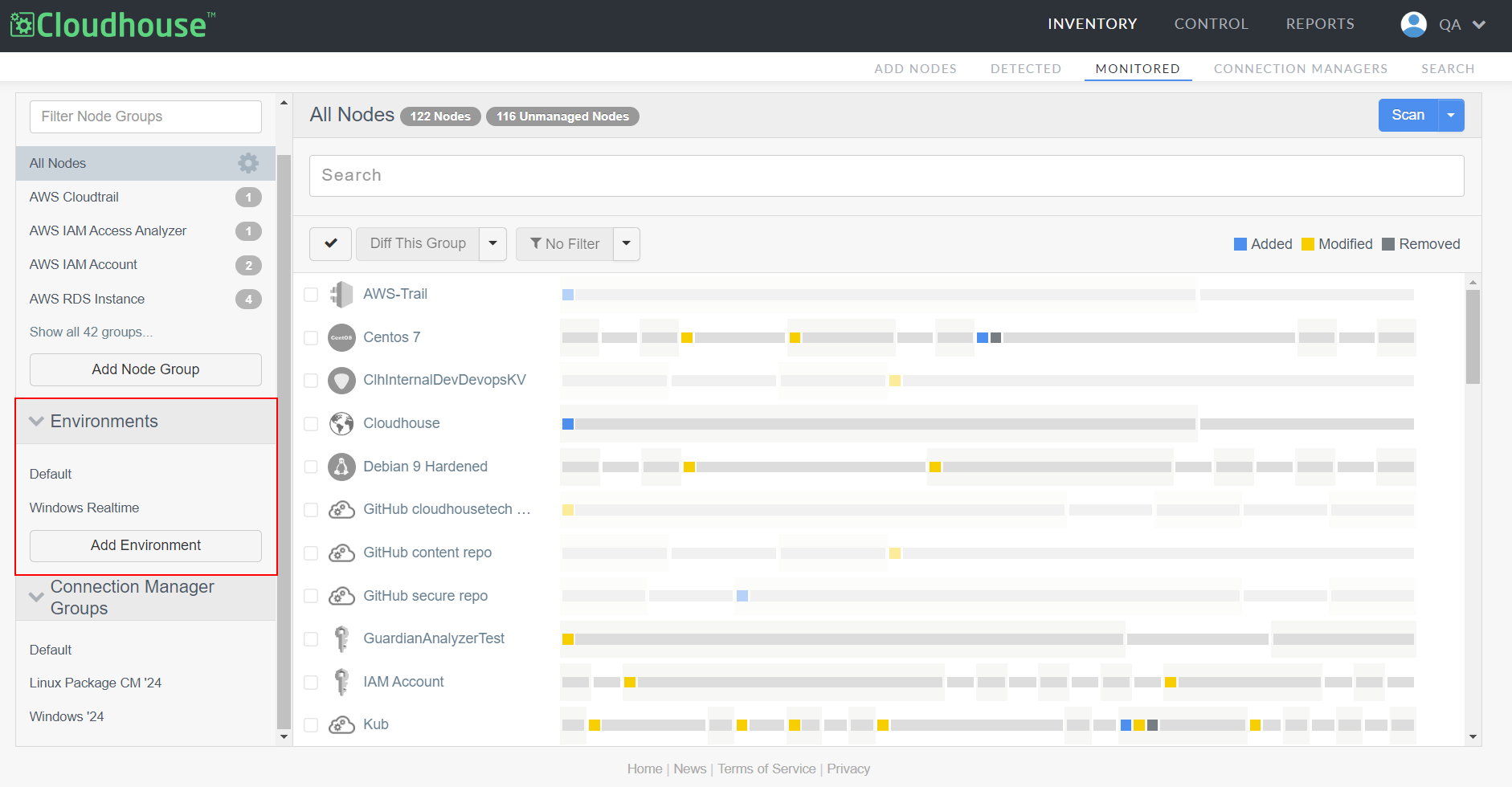Open the QA account menu chevron
This screenshot has width=1512, height=787.
pyautogui.click(x=1479, y=25)
